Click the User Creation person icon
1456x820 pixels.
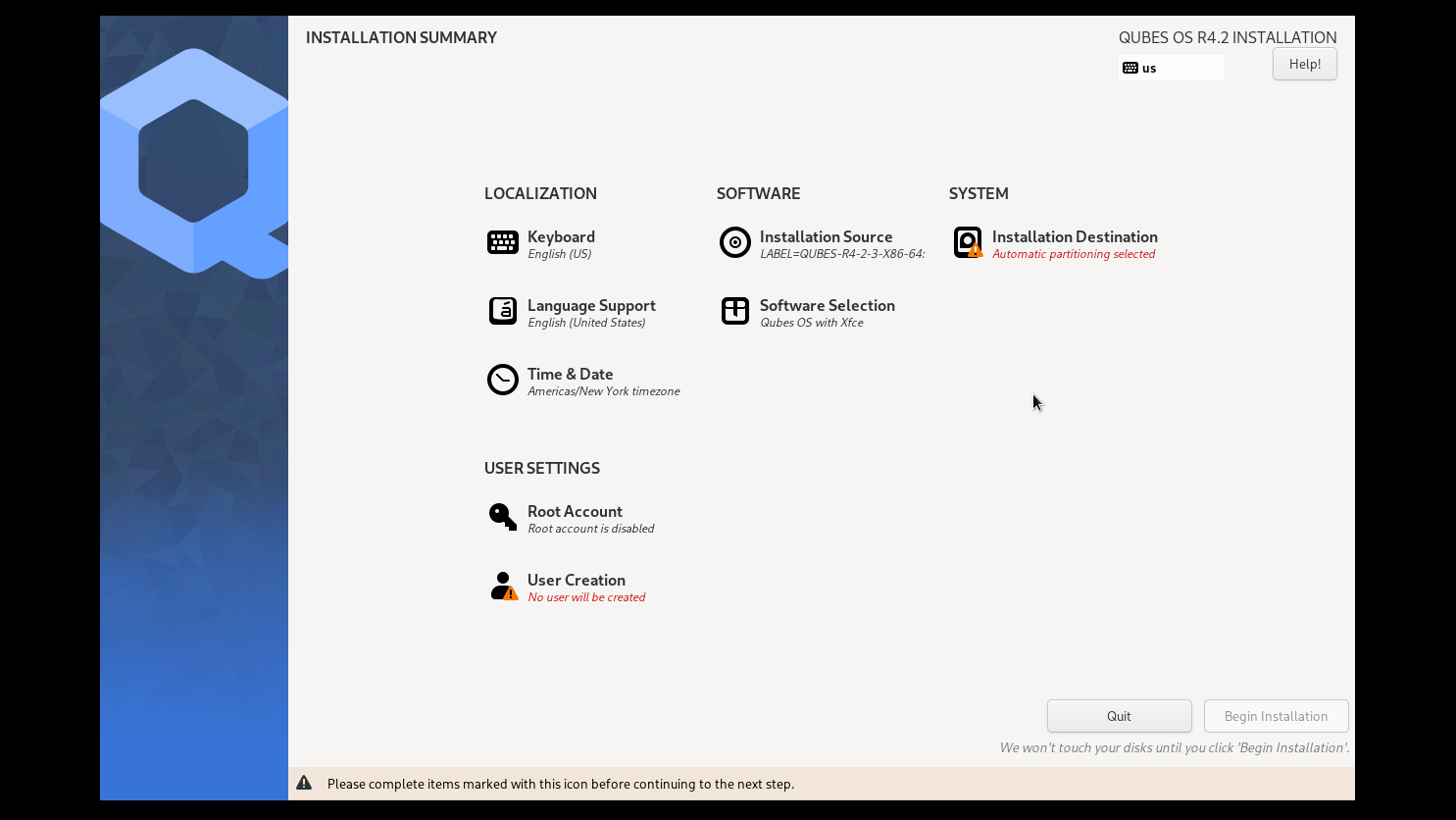click(504, 586)
